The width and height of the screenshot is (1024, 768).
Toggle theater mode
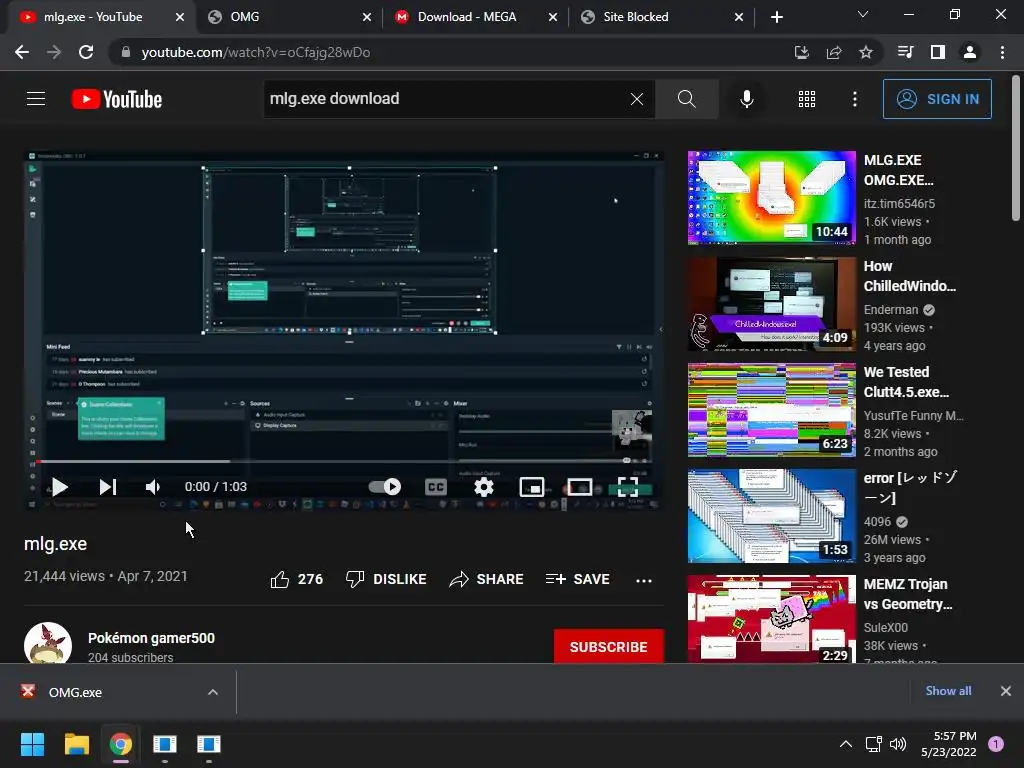579,487
